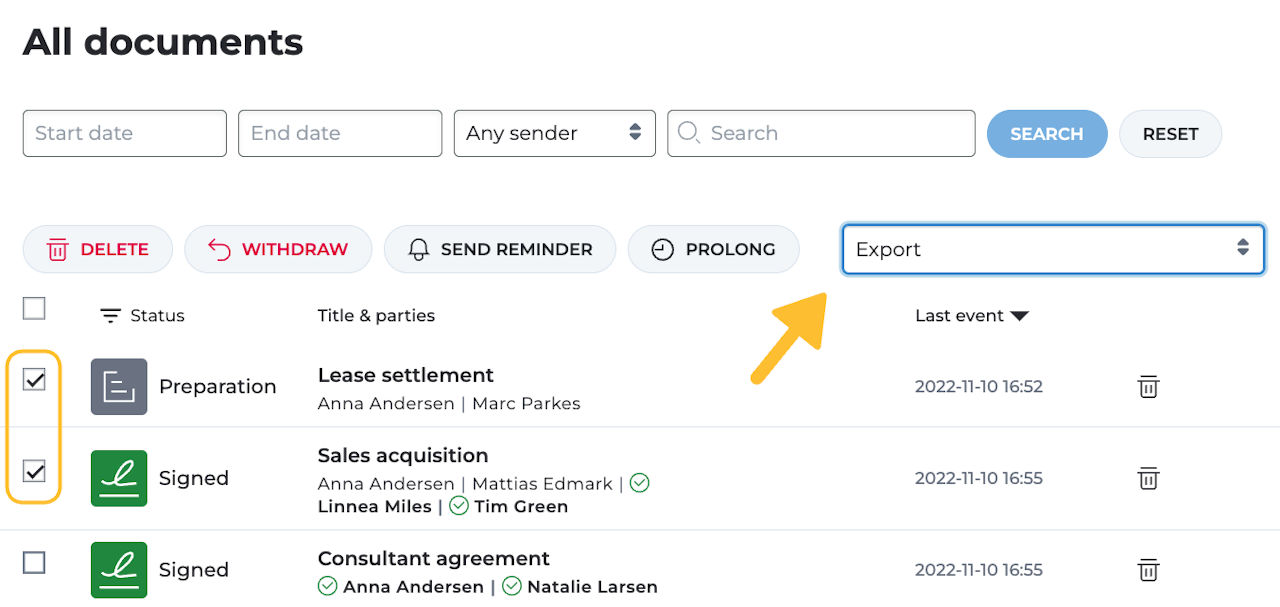Open the Any sender dropdown
The image size is (1280, 607).
555,133
